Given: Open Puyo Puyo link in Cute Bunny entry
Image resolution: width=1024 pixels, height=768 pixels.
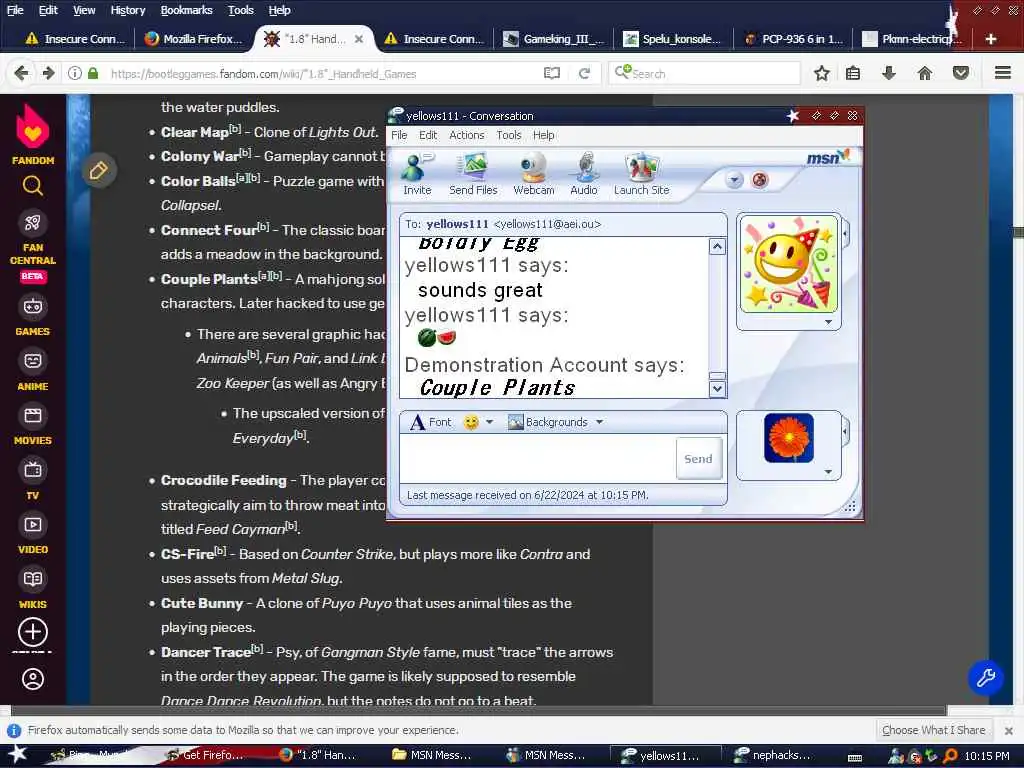Looking at the screenshot, I should tap(357, 603).
